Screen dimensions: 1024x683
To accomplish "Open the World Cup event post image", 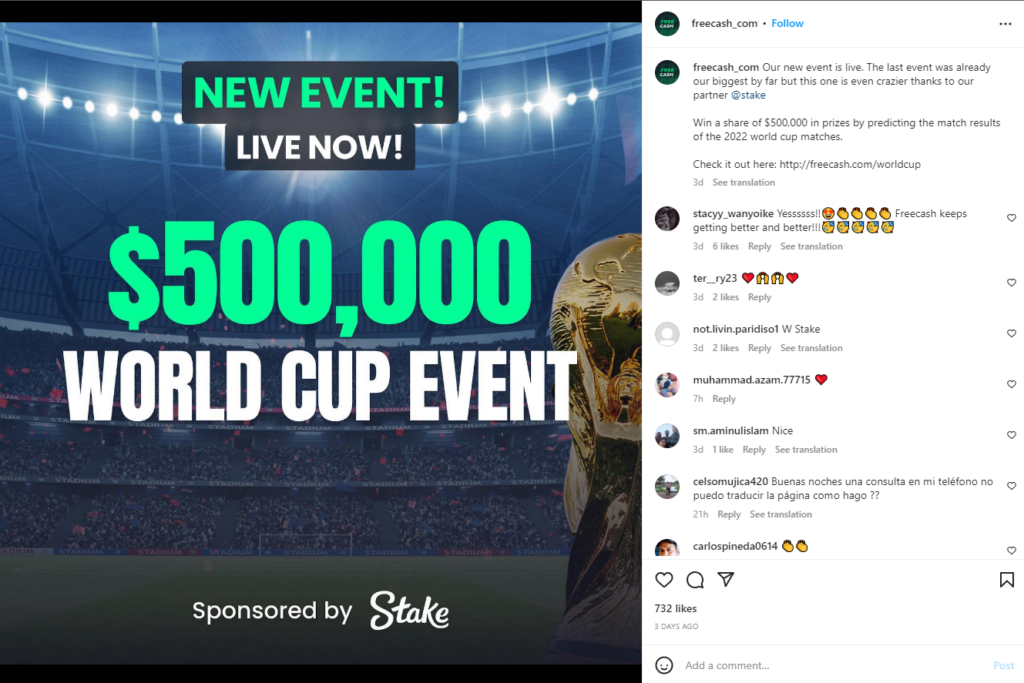I will coord(321,343).
